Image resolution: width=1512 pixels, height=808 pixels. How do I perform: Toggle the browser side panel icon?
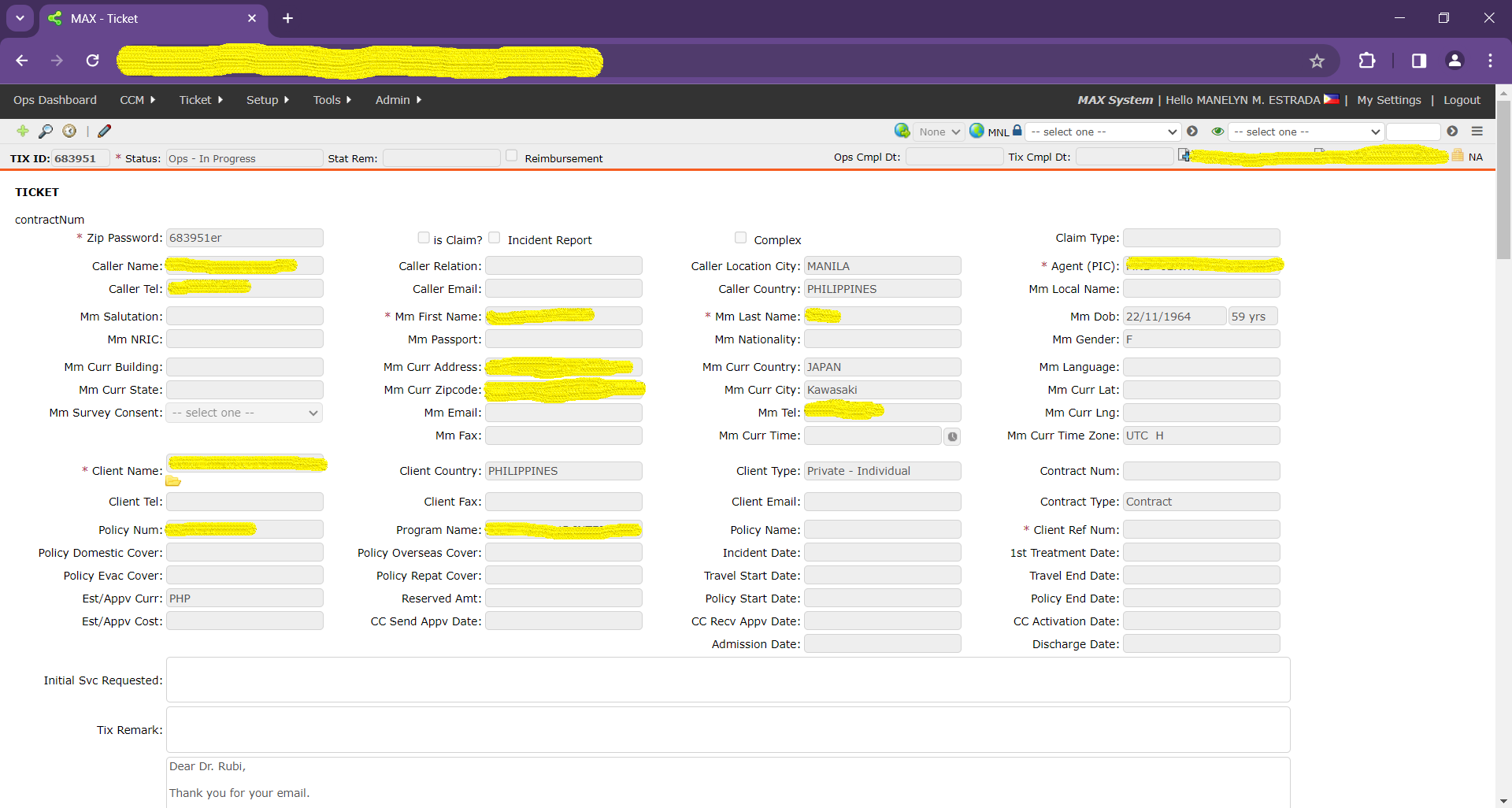coord(1419,61)
